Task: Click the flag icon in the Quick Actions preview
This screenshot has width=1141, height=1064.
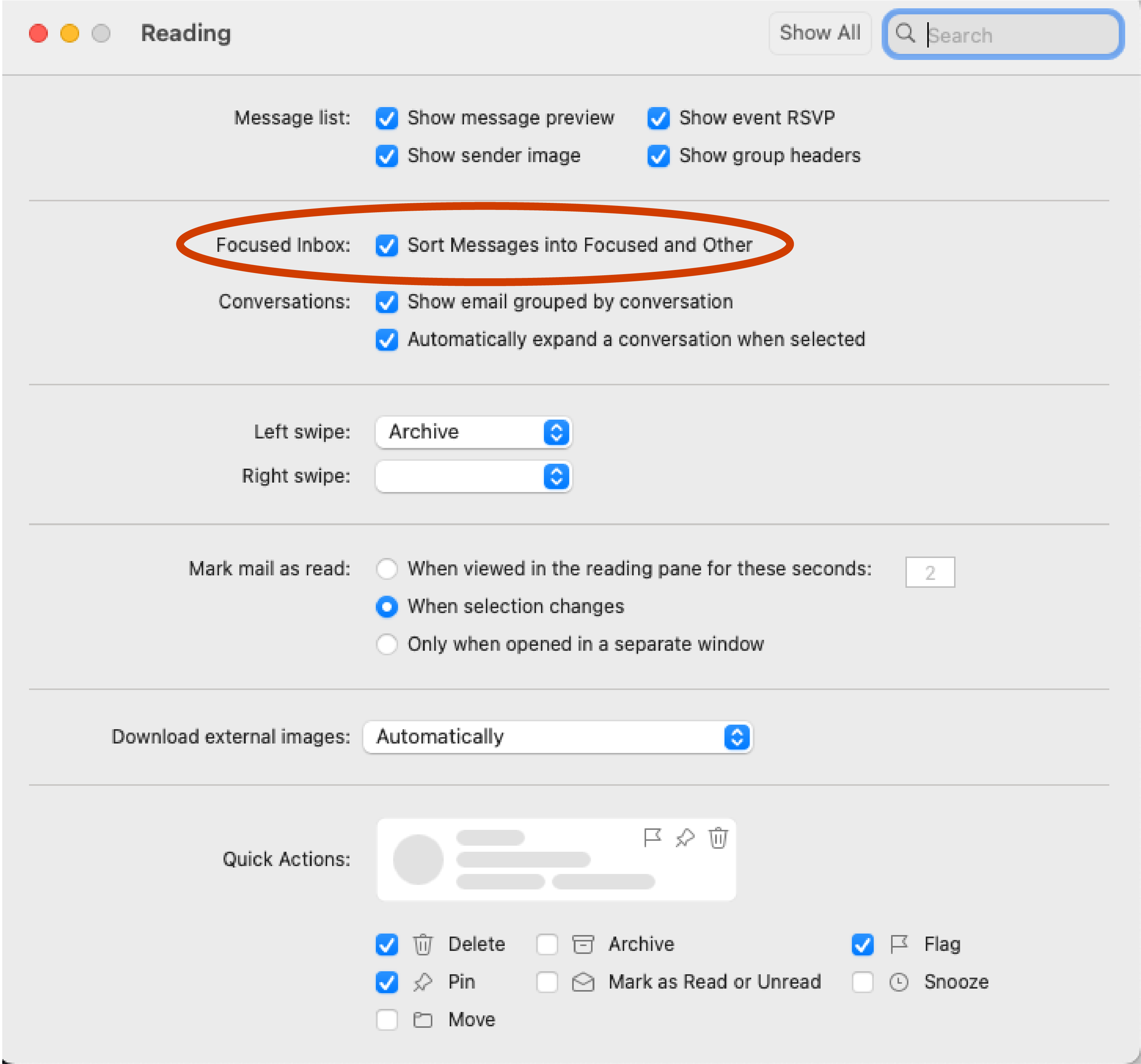Action: (652, 838)
